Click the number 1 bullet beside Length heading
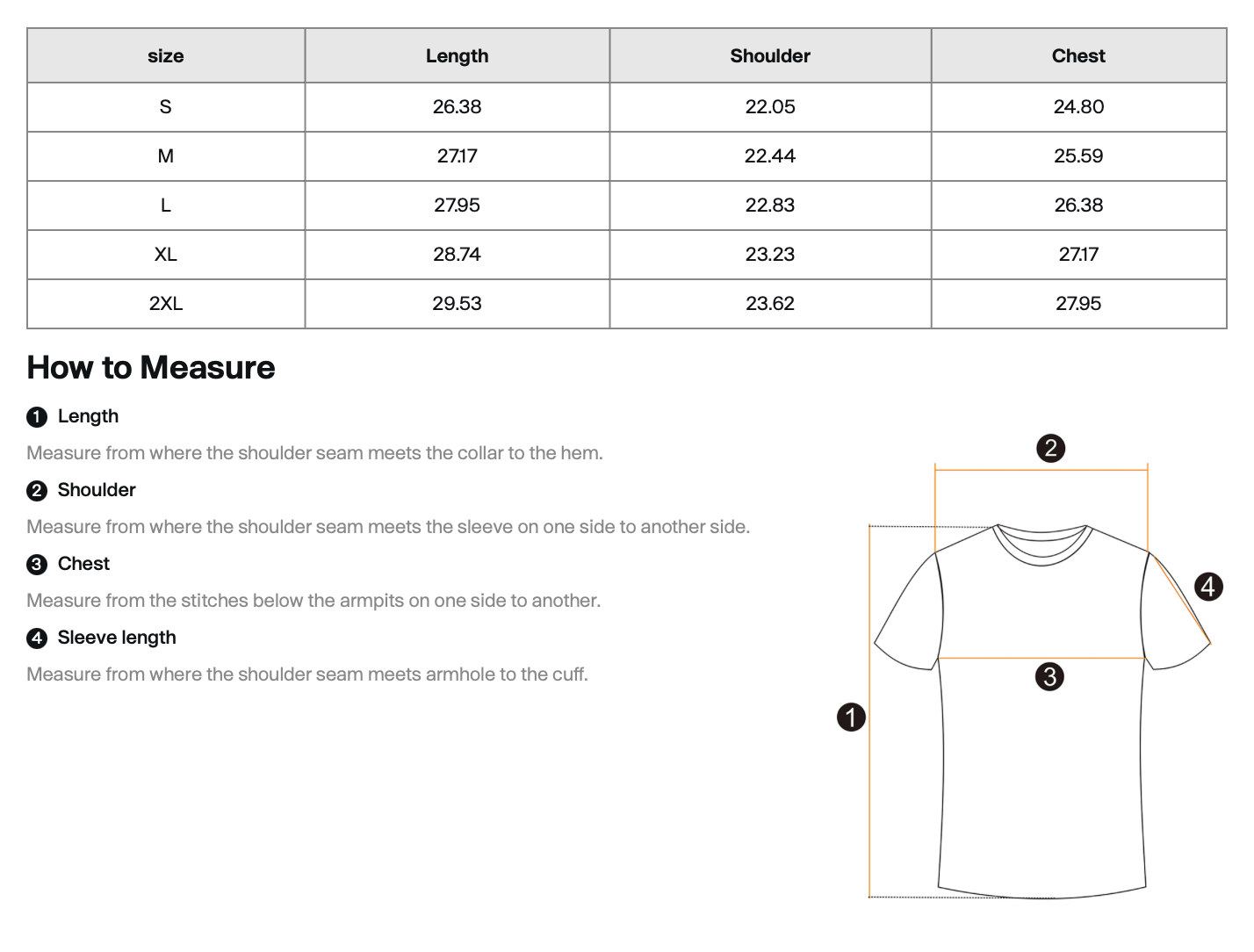1254x952 pixels. point(37,417)
